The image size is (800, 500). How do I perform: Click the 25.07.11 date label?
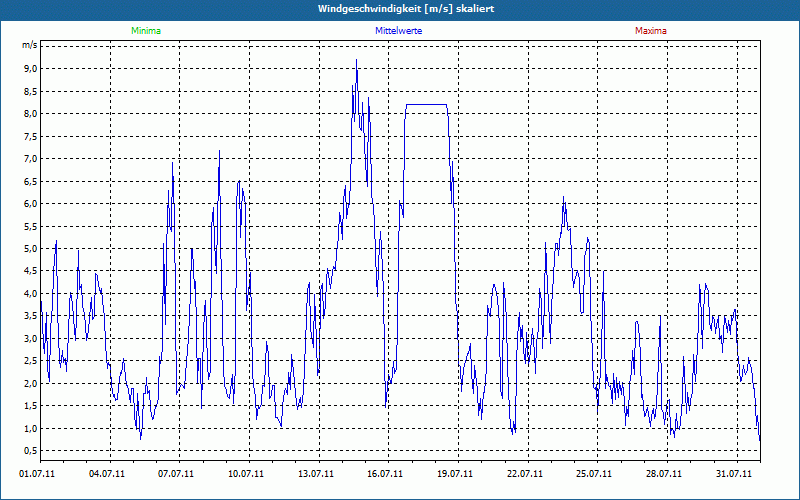click(x=594, y=474)
